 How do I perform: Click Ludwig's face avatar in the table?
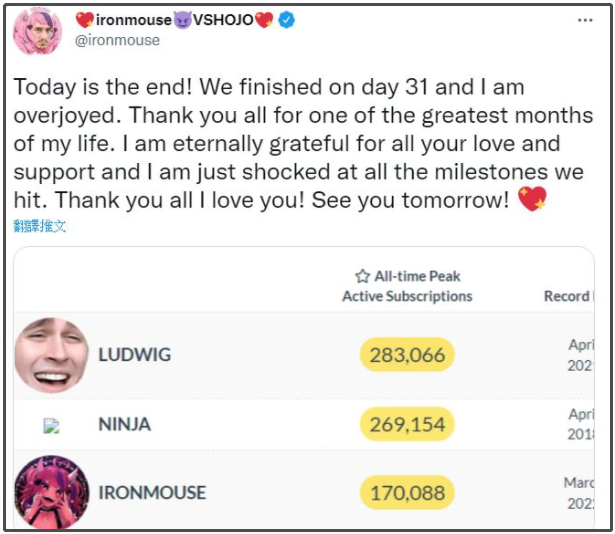click(x=51, y=355)
